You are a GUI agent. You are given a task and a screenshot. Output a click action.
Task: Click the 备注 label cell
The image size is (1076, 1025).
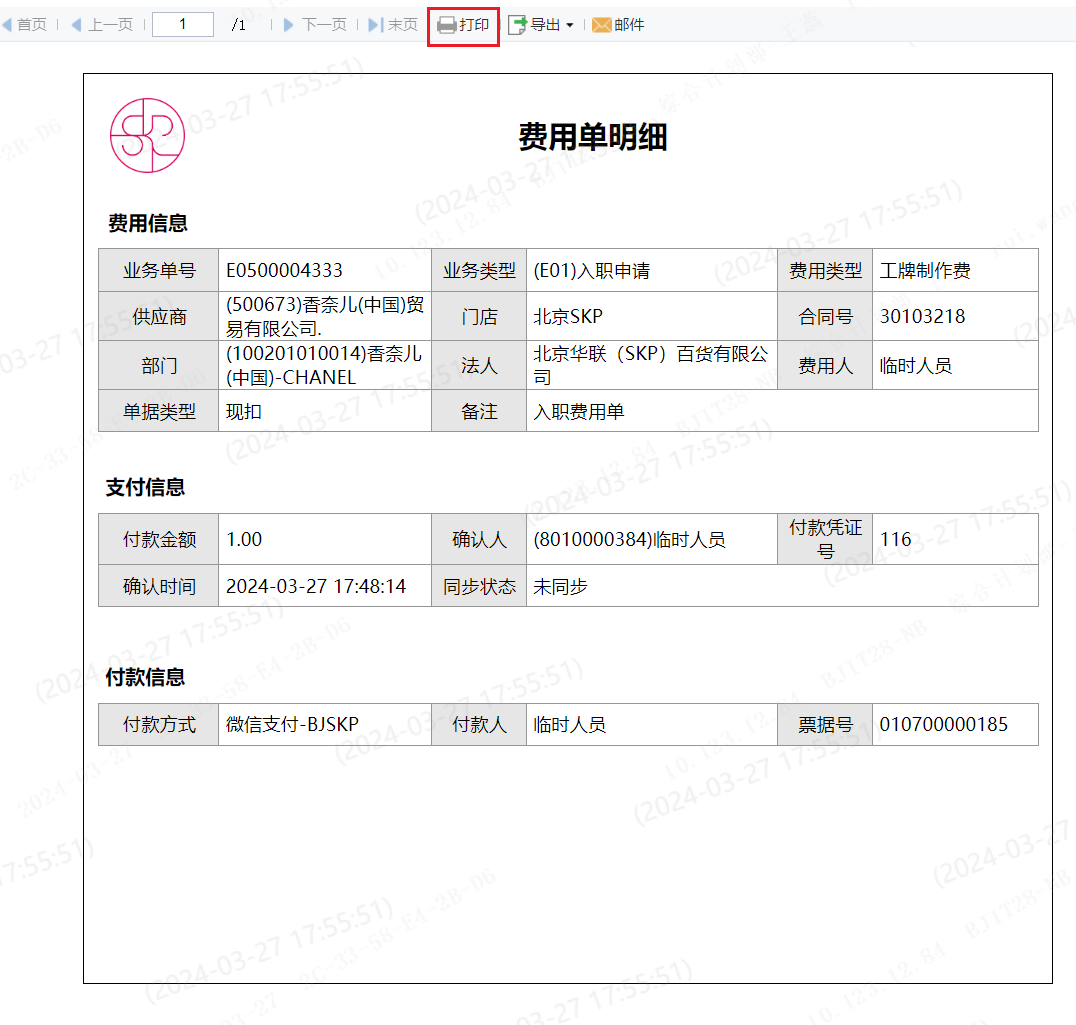(x=479, y=412)
